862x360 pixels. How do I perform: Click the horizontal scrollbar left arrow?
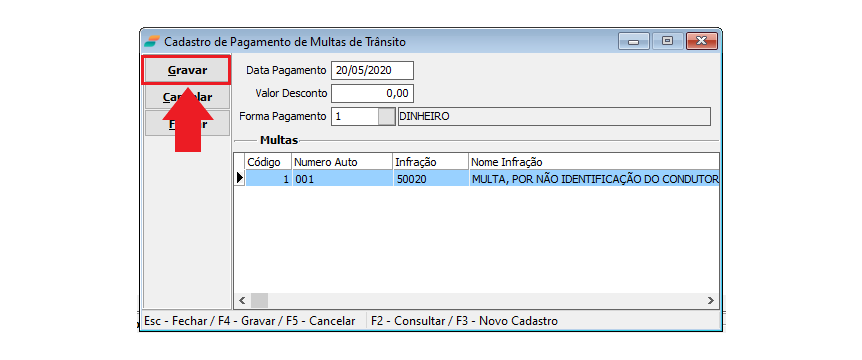coord(242,301)
